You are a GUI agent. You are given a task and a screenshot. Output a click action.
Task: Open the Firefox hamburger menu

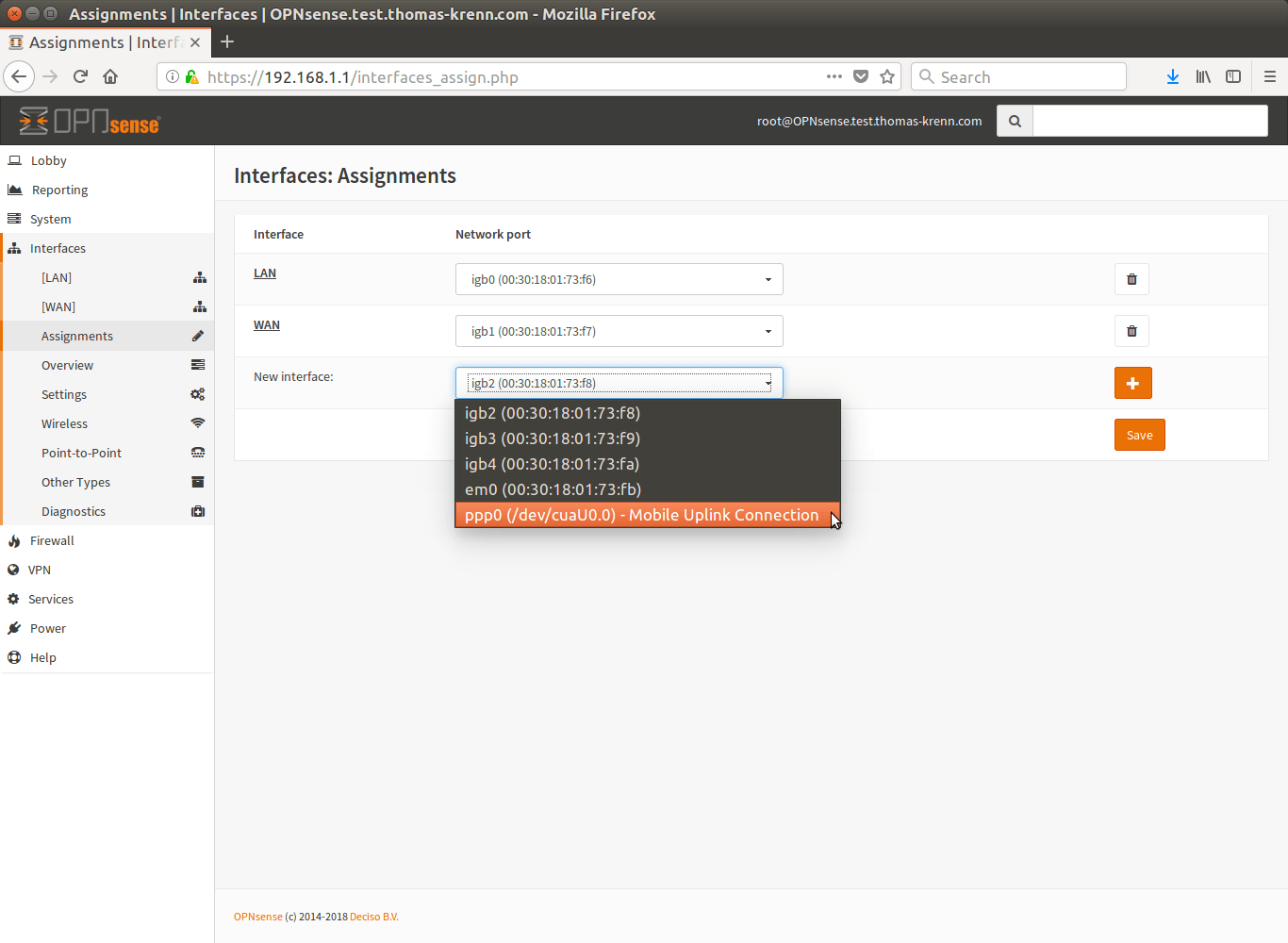pyautogui.click(x=1269, y=76)
